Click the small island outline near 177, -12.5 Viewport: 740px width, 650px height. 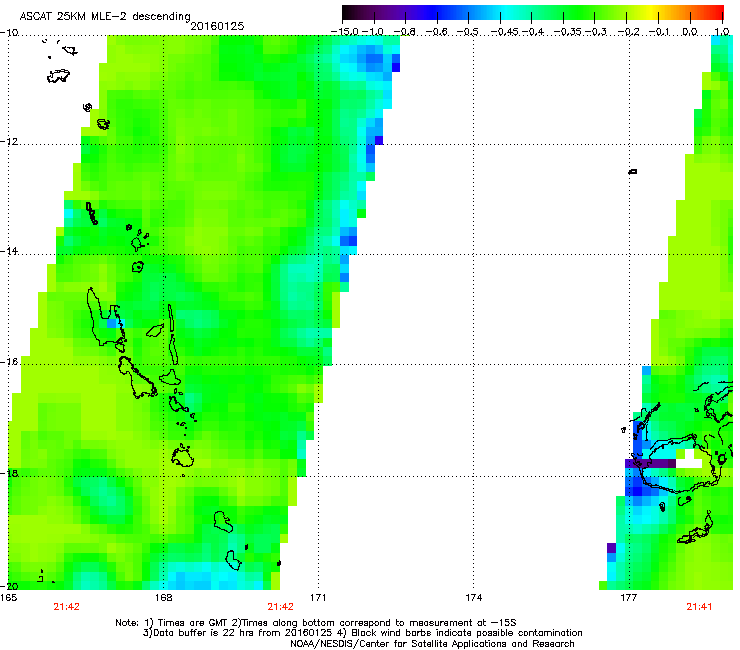point(633,171)
